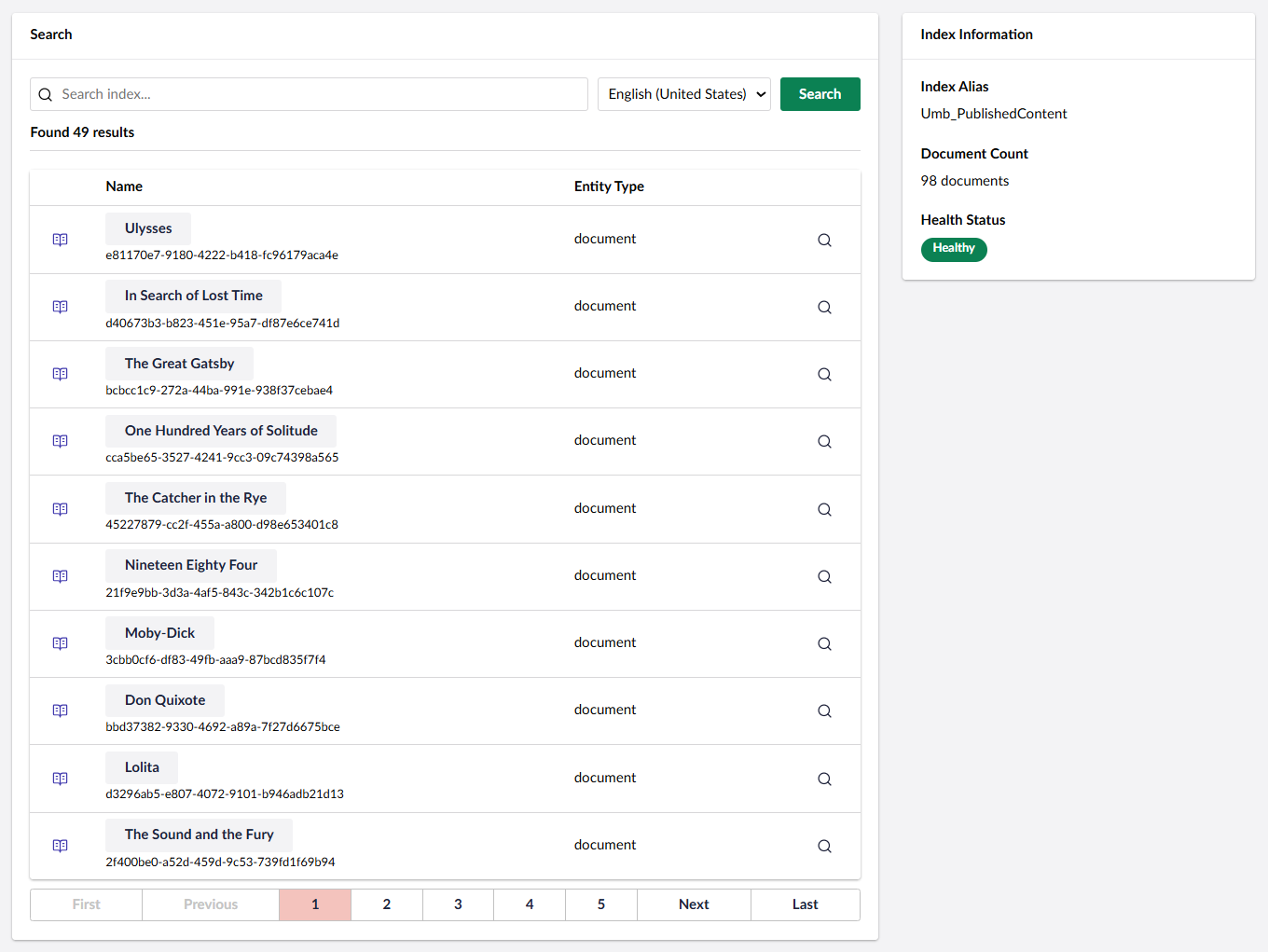
Task: Open the magnifier icon for The Great Gatsby
Action: pos(824,374)
